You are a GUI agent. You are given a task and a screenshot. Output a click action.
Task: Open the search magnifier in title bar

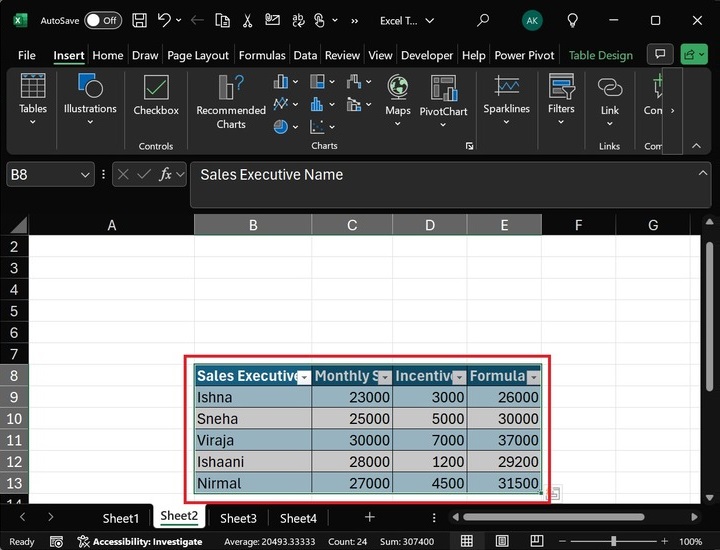[x=483, y=20]
